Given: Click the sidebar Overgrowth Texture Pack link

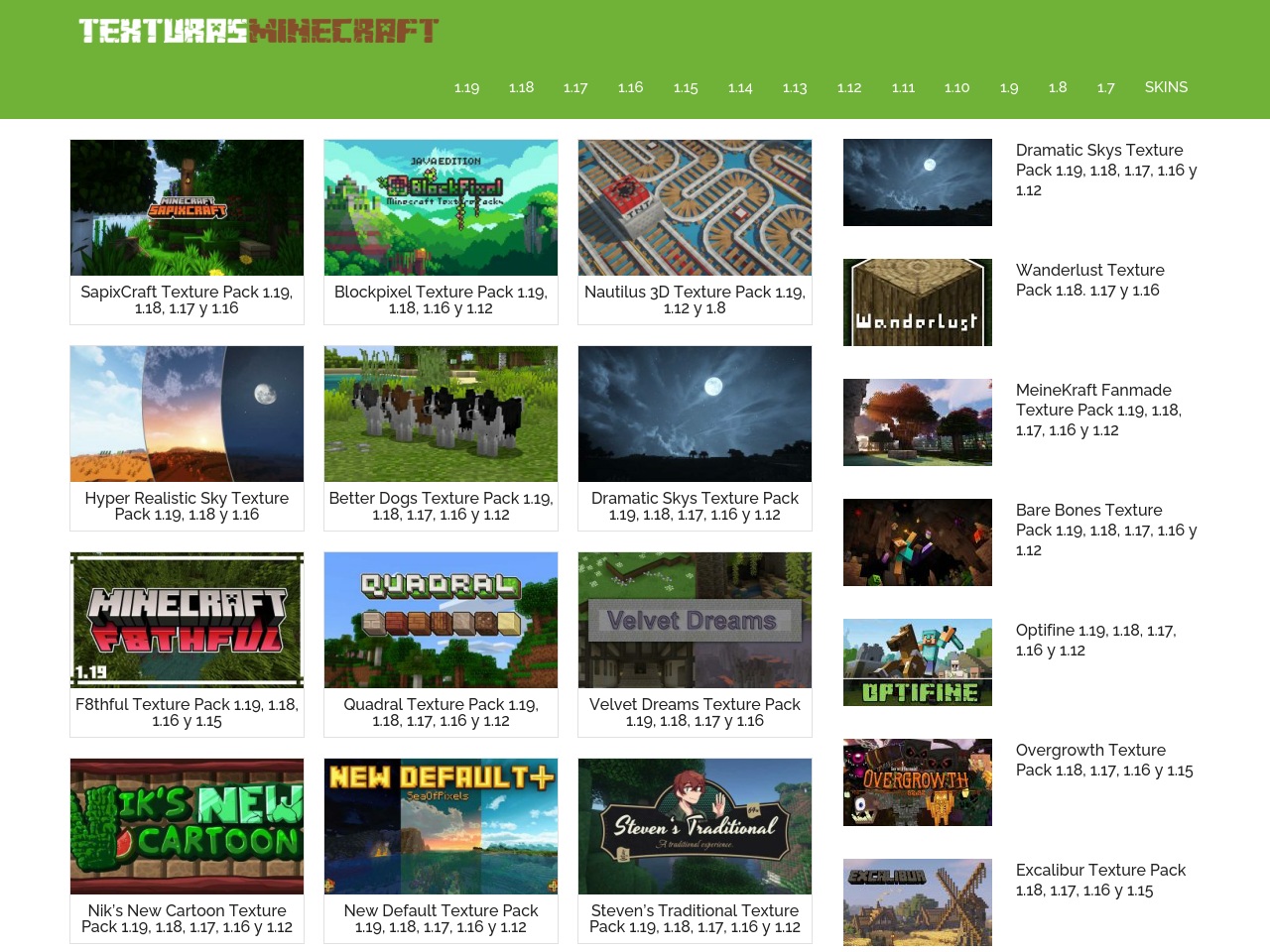Looking at the screenshot, I should pos(1104,760).
